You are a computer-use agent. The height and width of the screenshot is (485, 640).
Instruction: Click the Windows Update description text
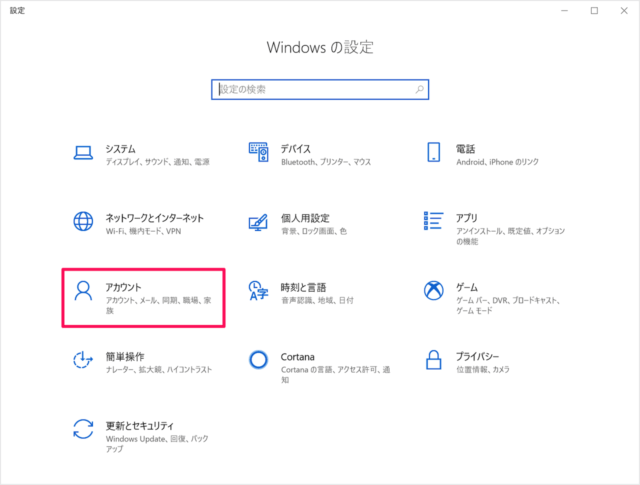tap(157, 444)
